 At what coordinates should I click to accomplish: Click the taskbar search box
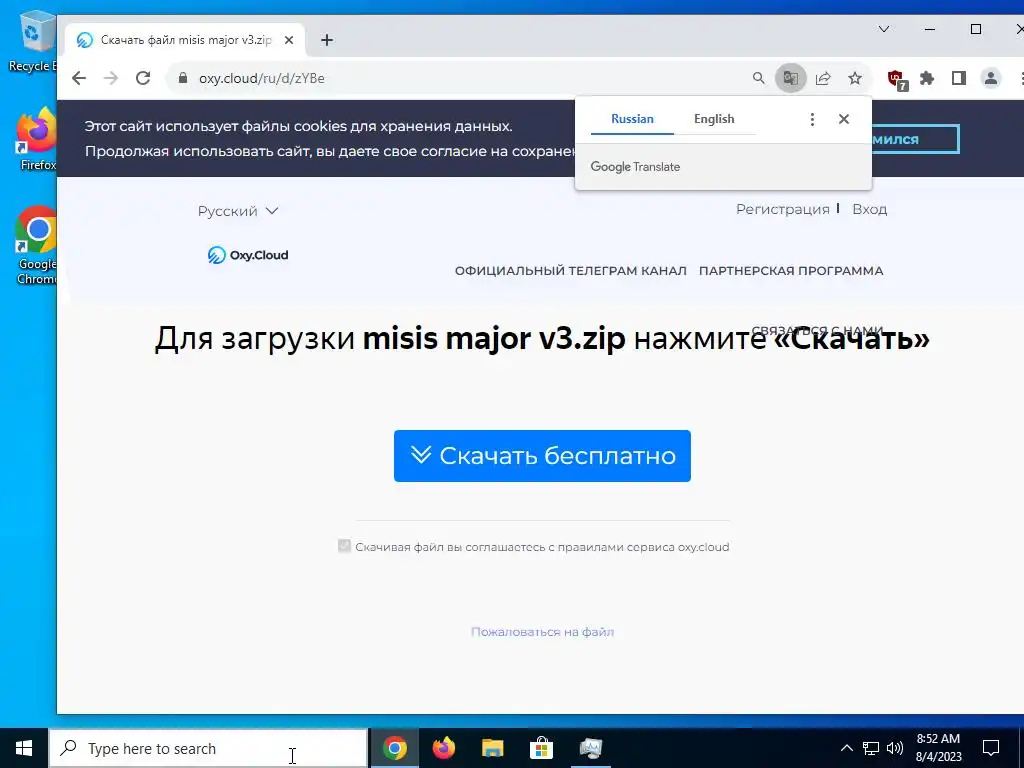click(208, 748)
